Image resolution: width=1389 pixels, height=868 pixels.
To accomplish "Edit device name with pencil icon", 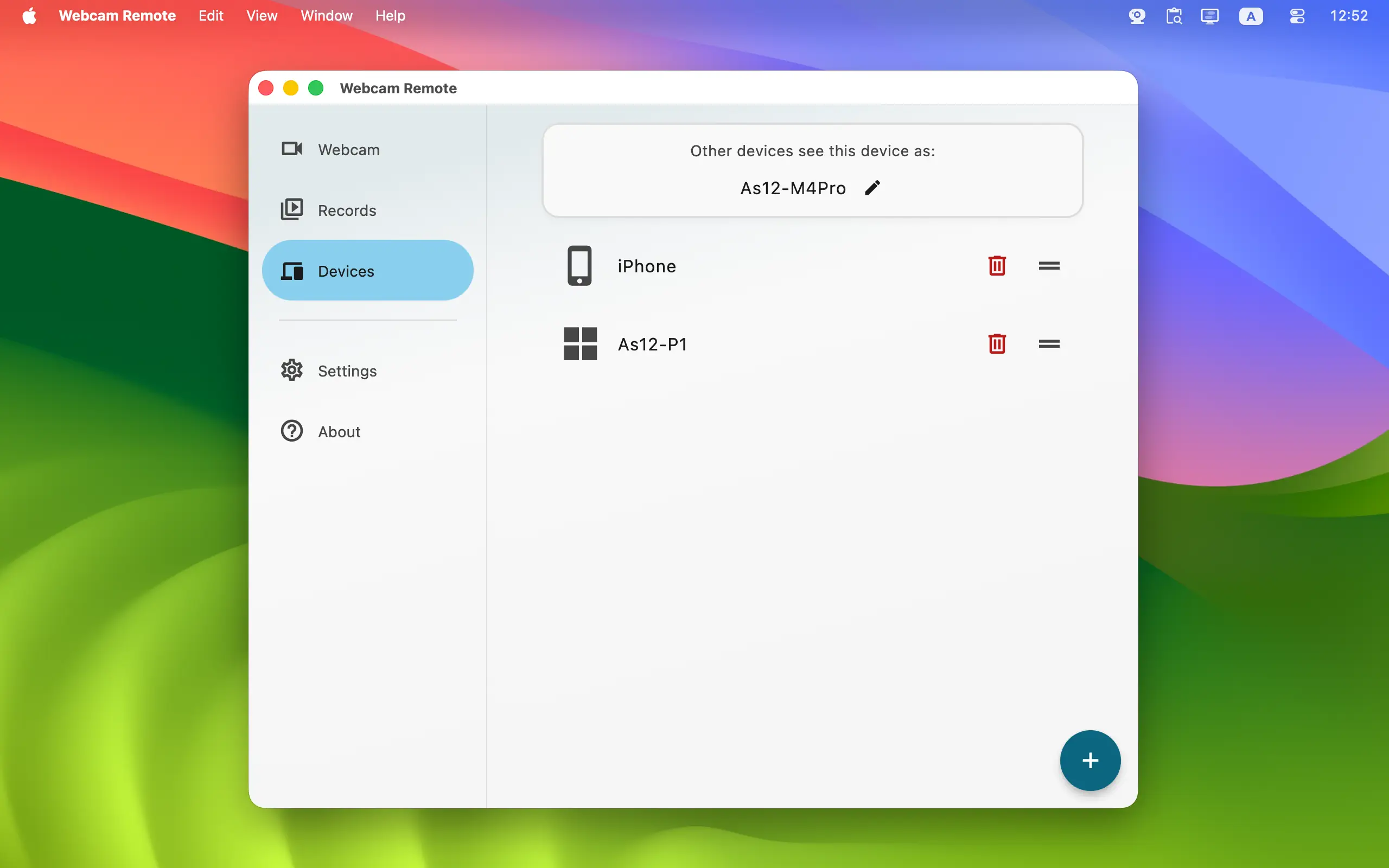I will pyautogui.click(x=872, y=188).
